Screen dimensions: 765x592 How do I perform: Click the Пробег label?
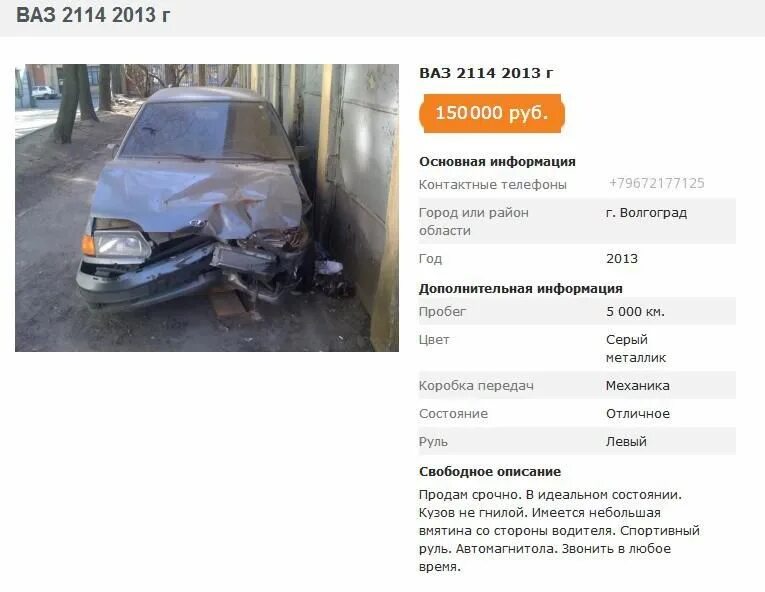tap(443, 311)
